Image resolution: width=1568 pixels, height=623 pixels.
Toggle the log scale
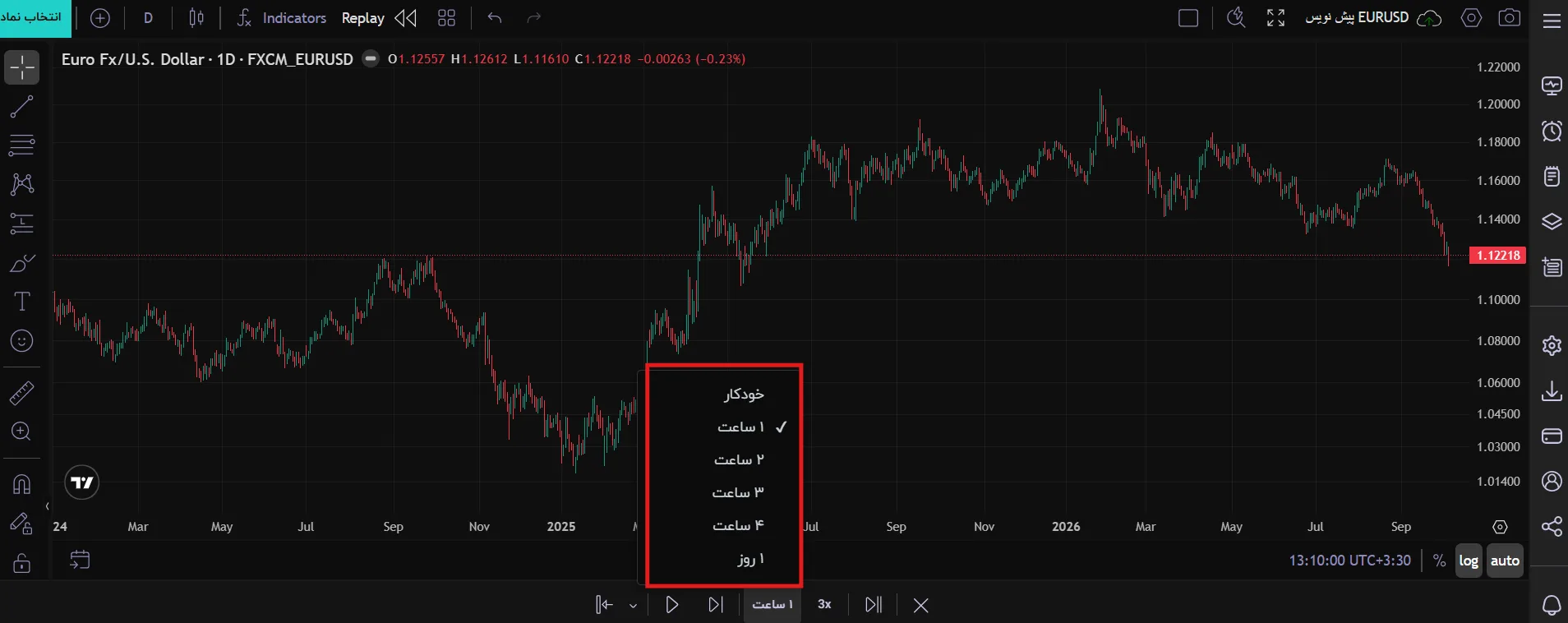click(x=1469, y=561)
